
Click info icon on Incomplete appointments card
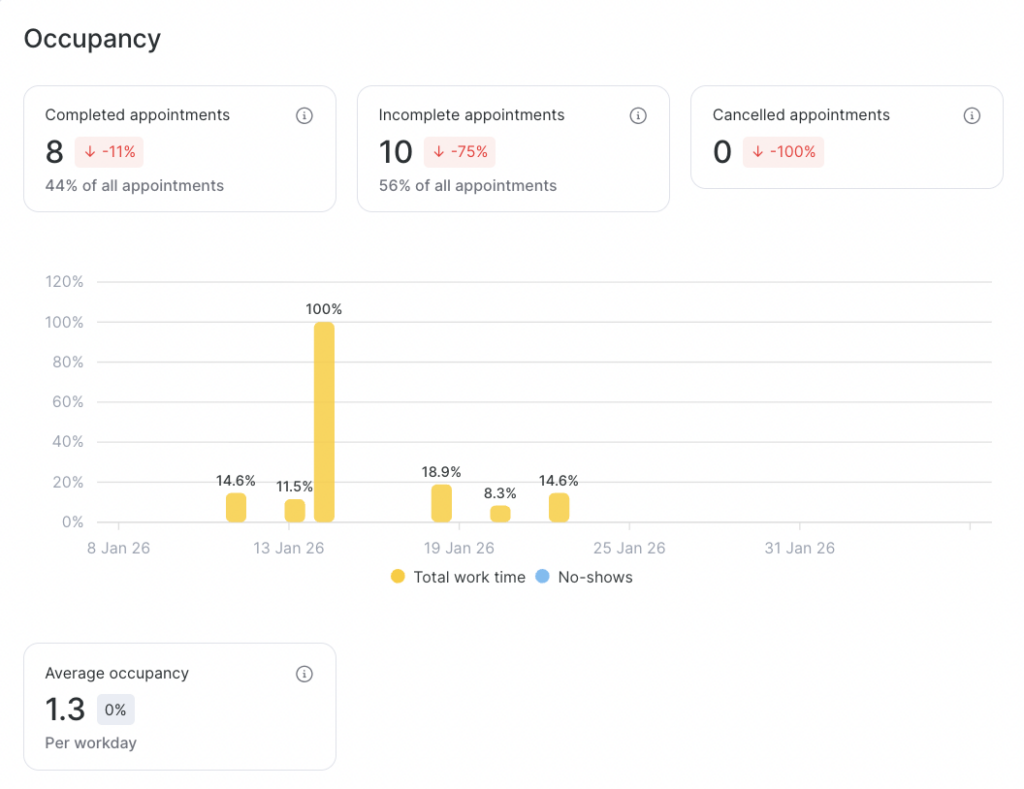tap(638, 116)
